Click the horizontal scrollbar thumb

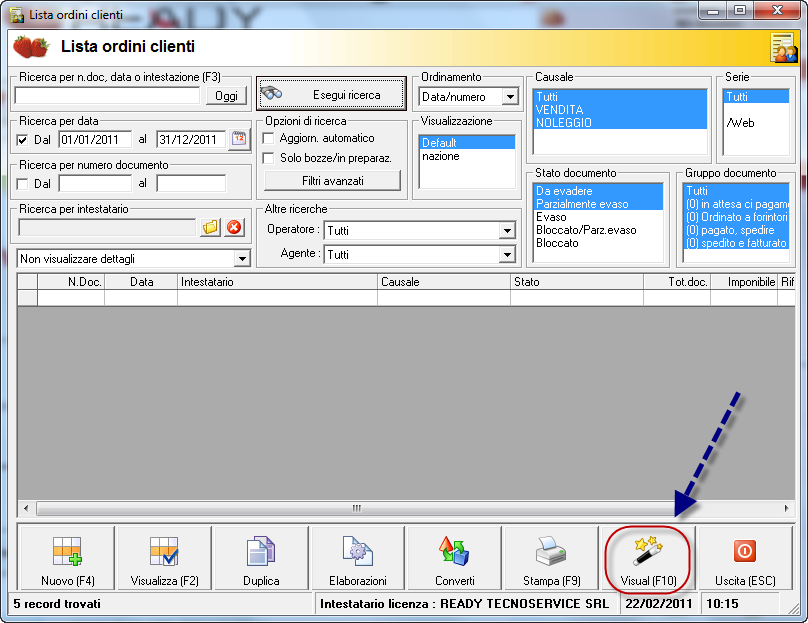(357, 509)
